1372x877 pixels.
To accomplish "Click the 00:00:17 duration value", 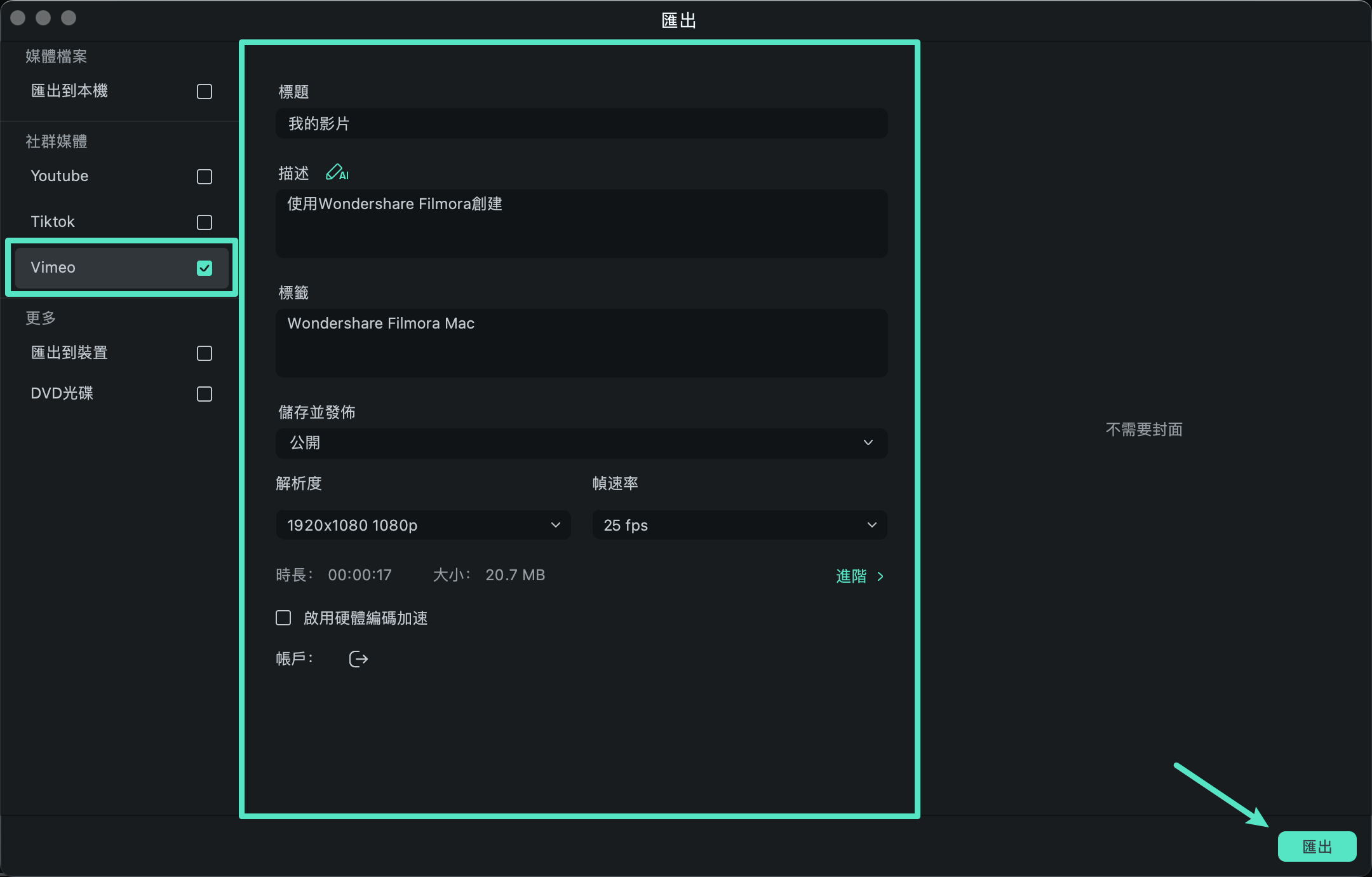I will [x=360, y=575].
